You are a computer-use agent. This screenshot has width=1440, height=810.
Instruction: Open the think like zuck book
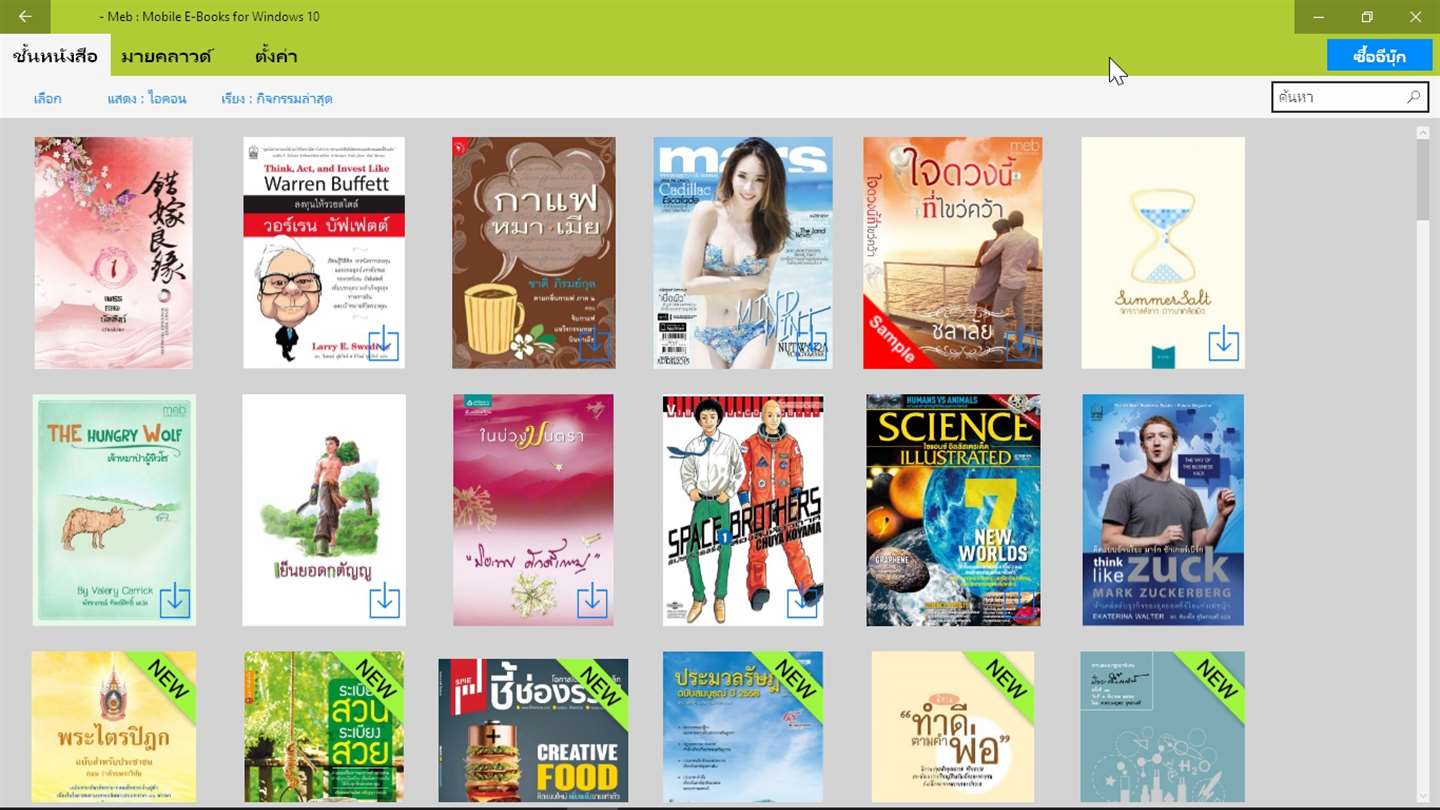(1163, 510)
